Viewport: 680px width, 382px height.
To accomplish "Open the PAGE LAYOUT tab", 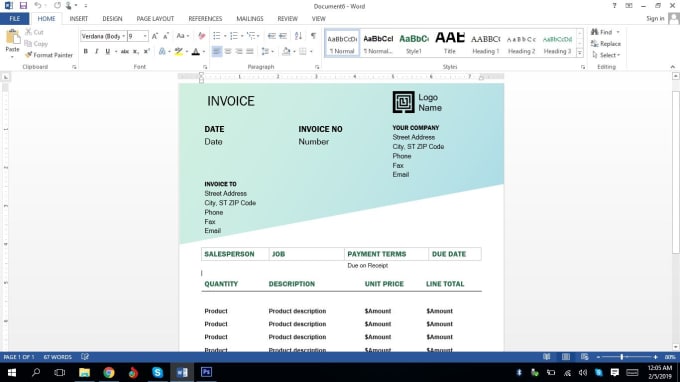I will (155, 19).
